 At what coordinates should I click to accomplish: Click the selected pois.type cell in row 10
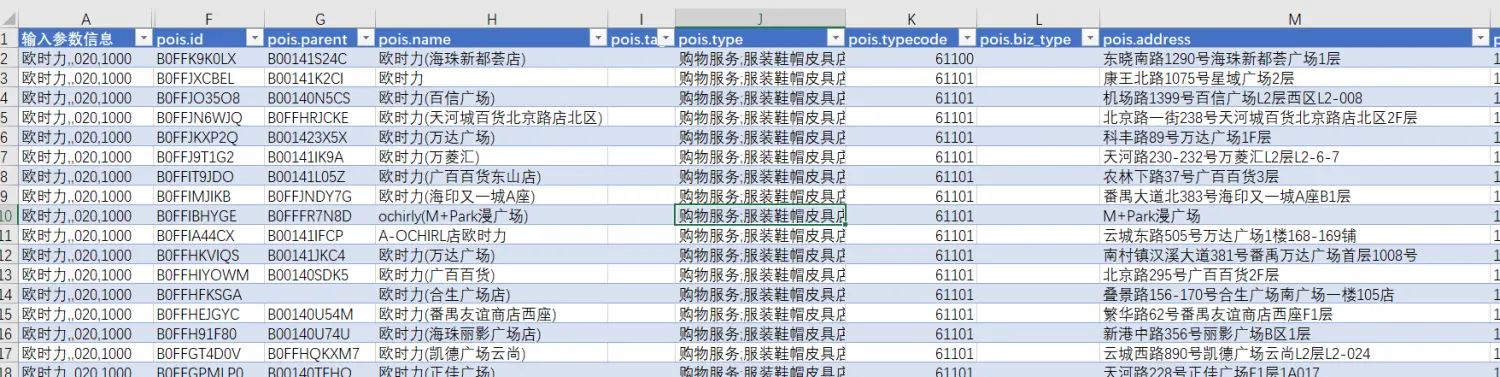coord(760,215)
